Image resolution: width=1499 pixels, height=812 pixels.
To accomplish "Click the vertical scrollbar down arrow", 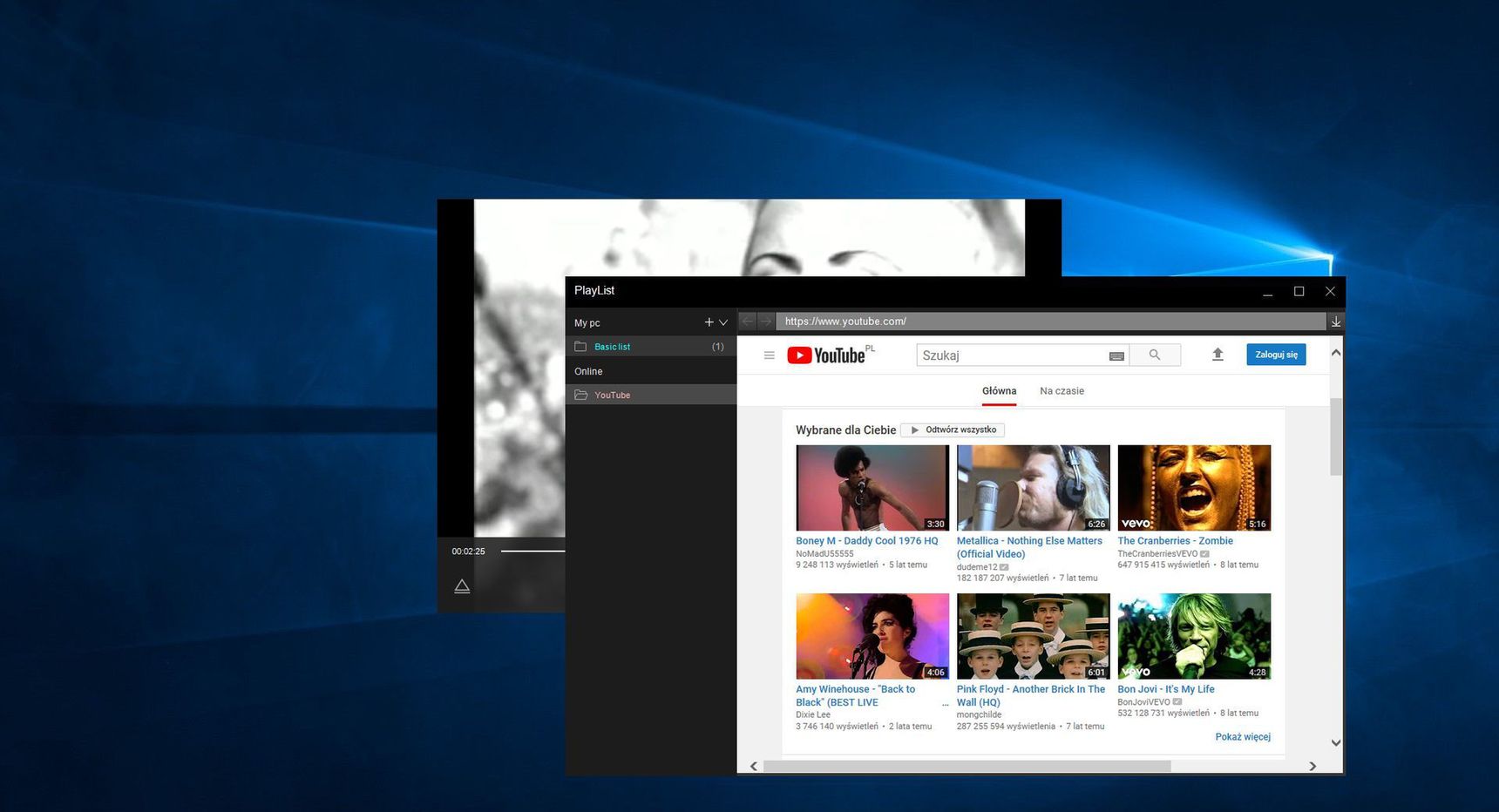I will [x=1336, y=743].
